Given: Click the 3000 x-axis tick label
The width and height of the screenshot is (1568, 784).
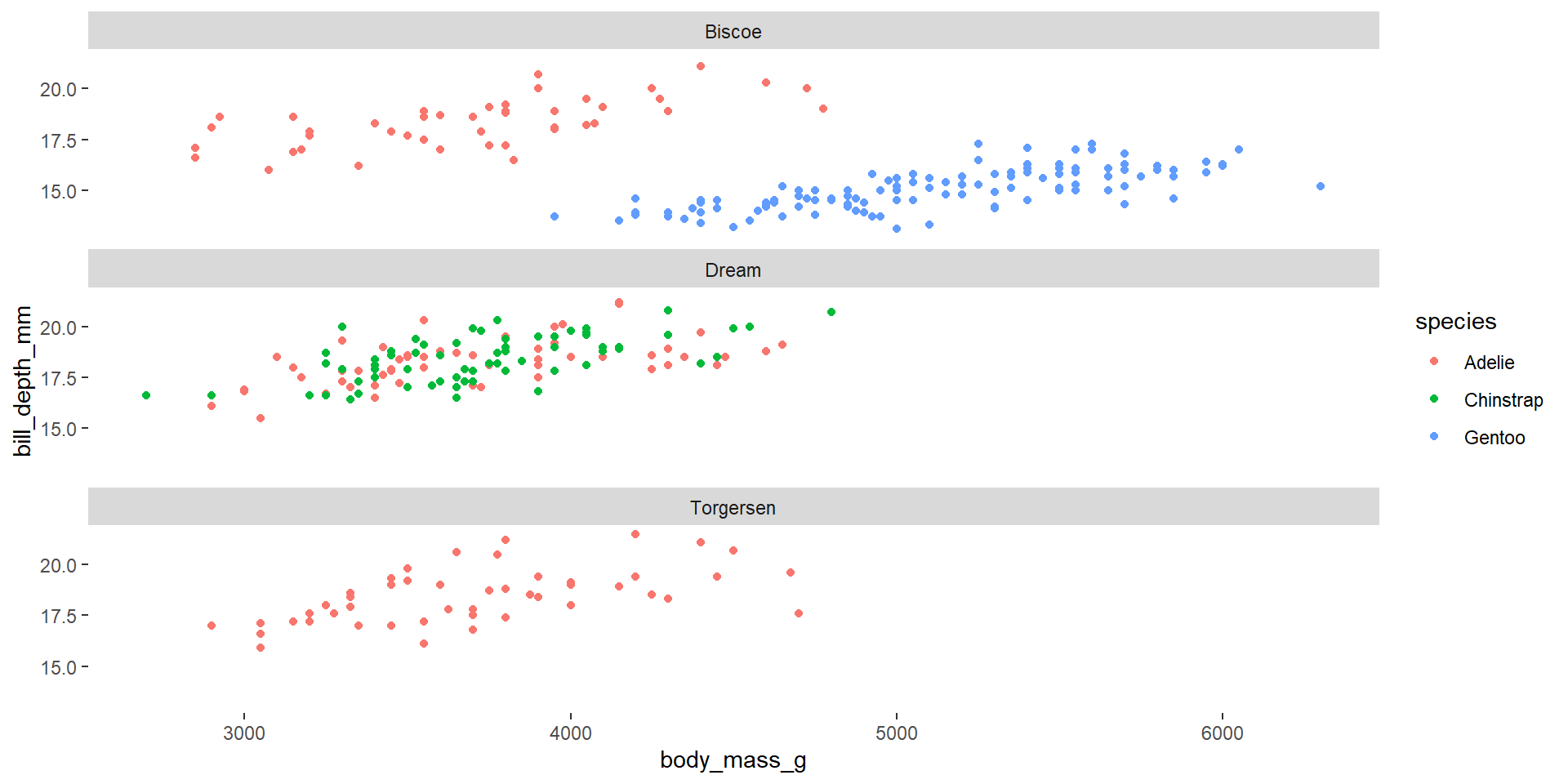Looking at the screenshot, I should pyautogui.click(x=244, y=733).
